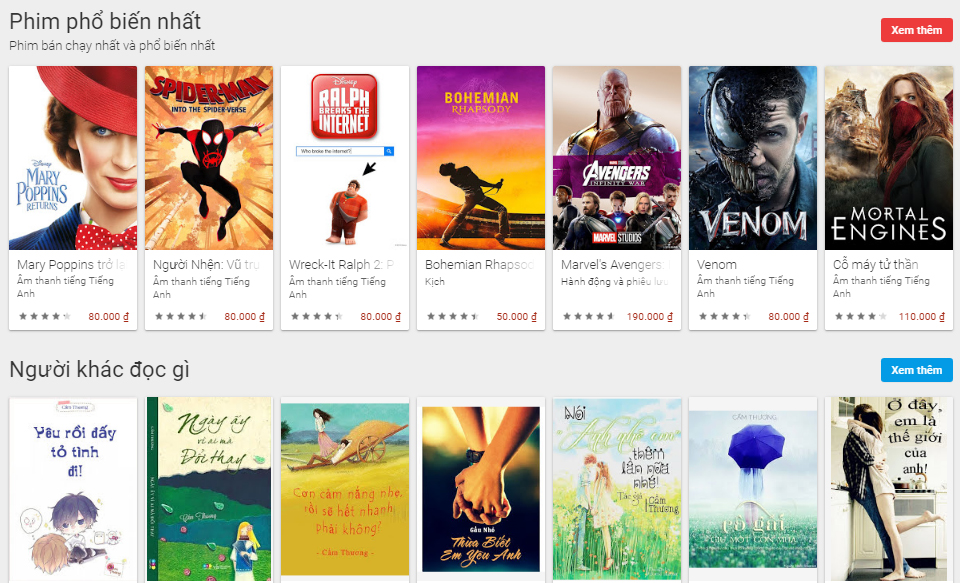The image size is (960, 583).
Task: Click the "Kịch" genre under Bohemian Rhapsody
Action: (435, 282)
